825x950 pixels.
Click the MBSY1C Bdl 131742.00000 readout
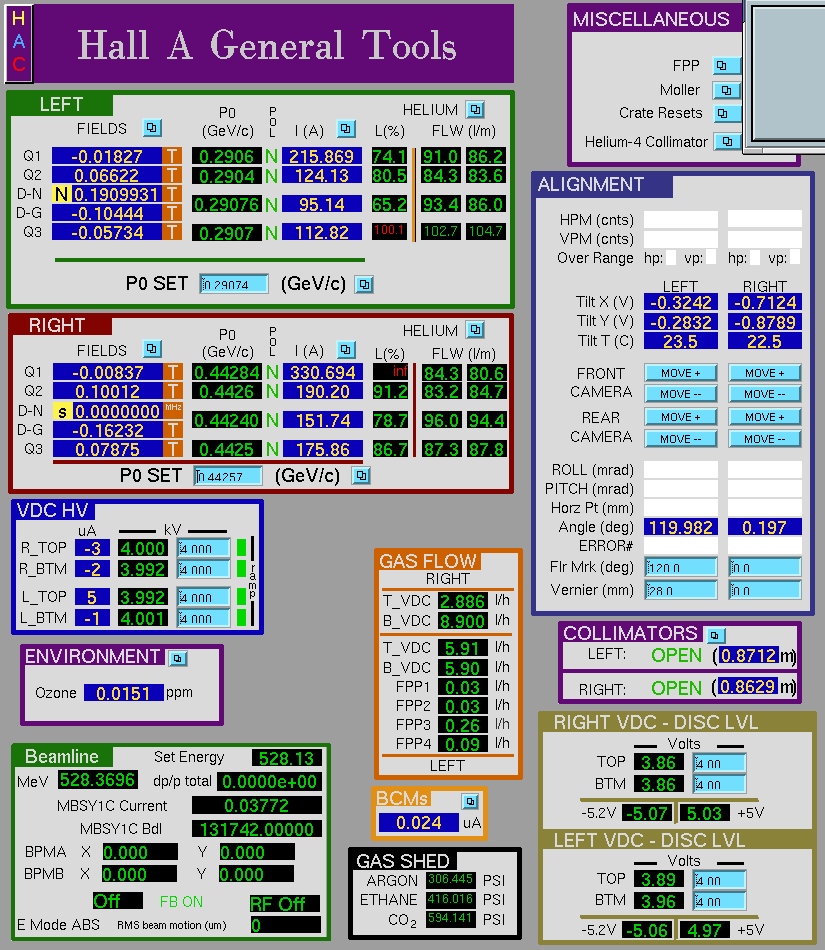tap(257, 829)
